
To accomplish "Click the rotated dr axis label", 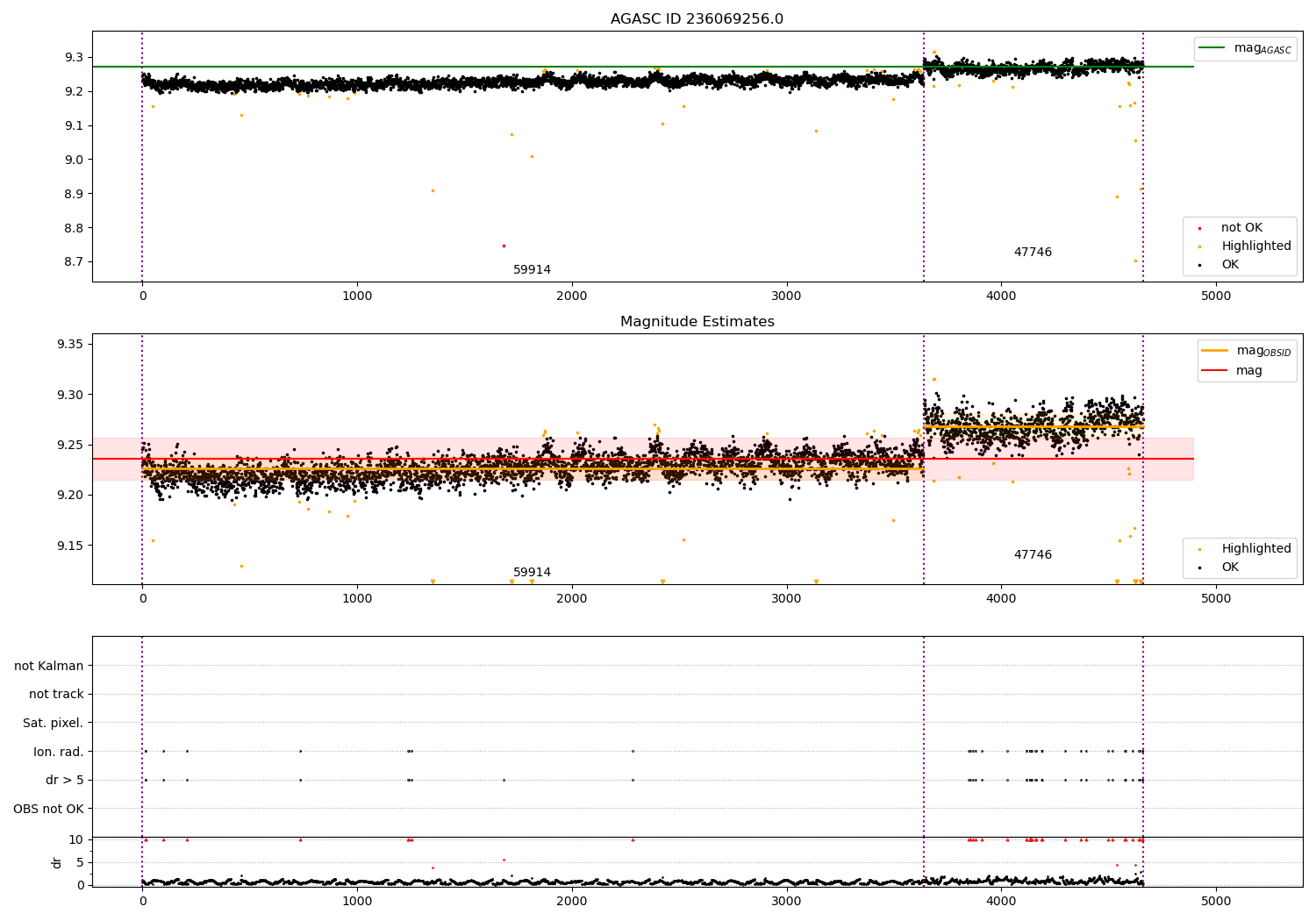I will [57, 862].
